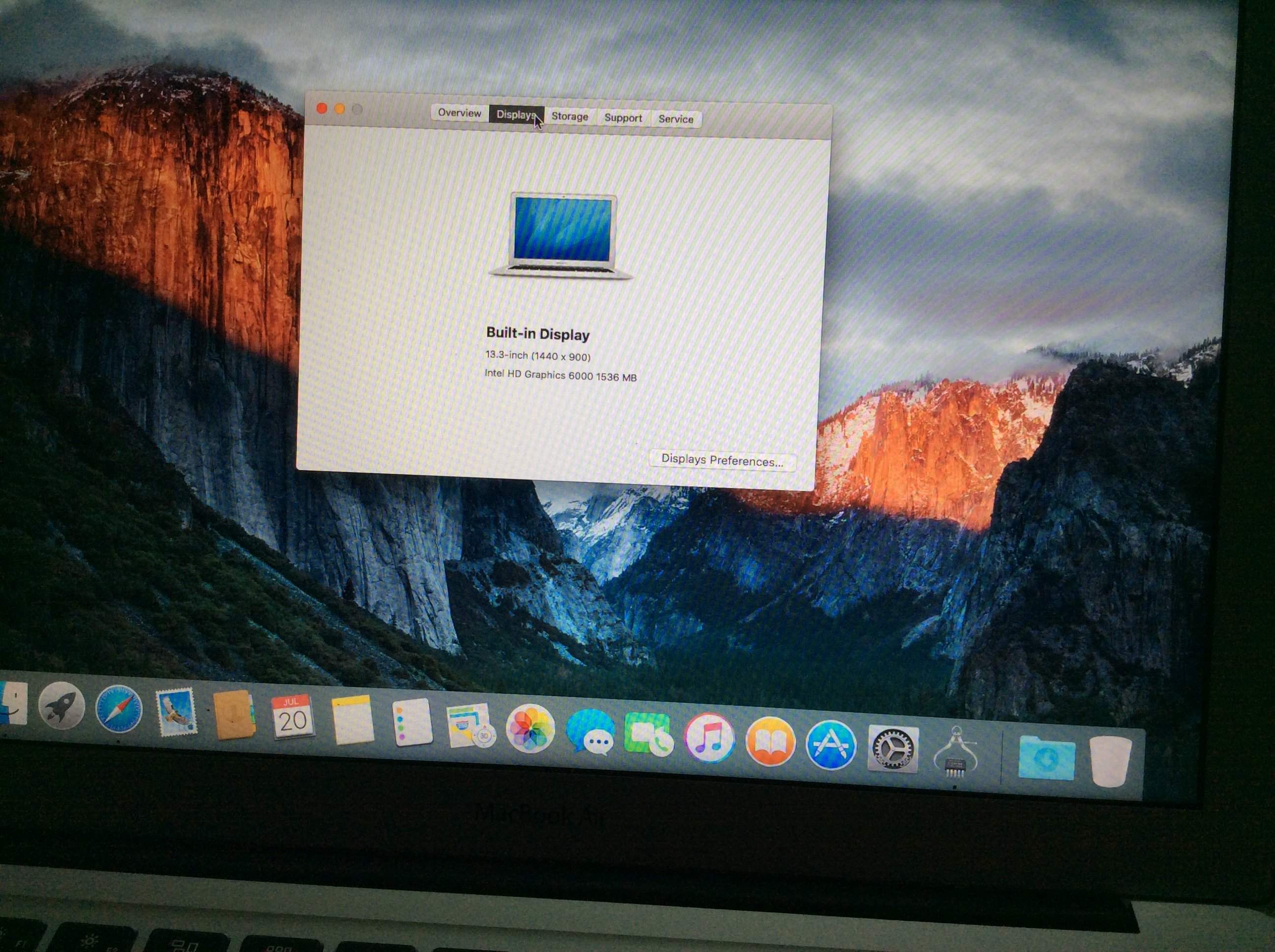The height and width of the screenshot is (952, 1275).
Task: Open Mail stamp icon in Dock
Action: 176,712
